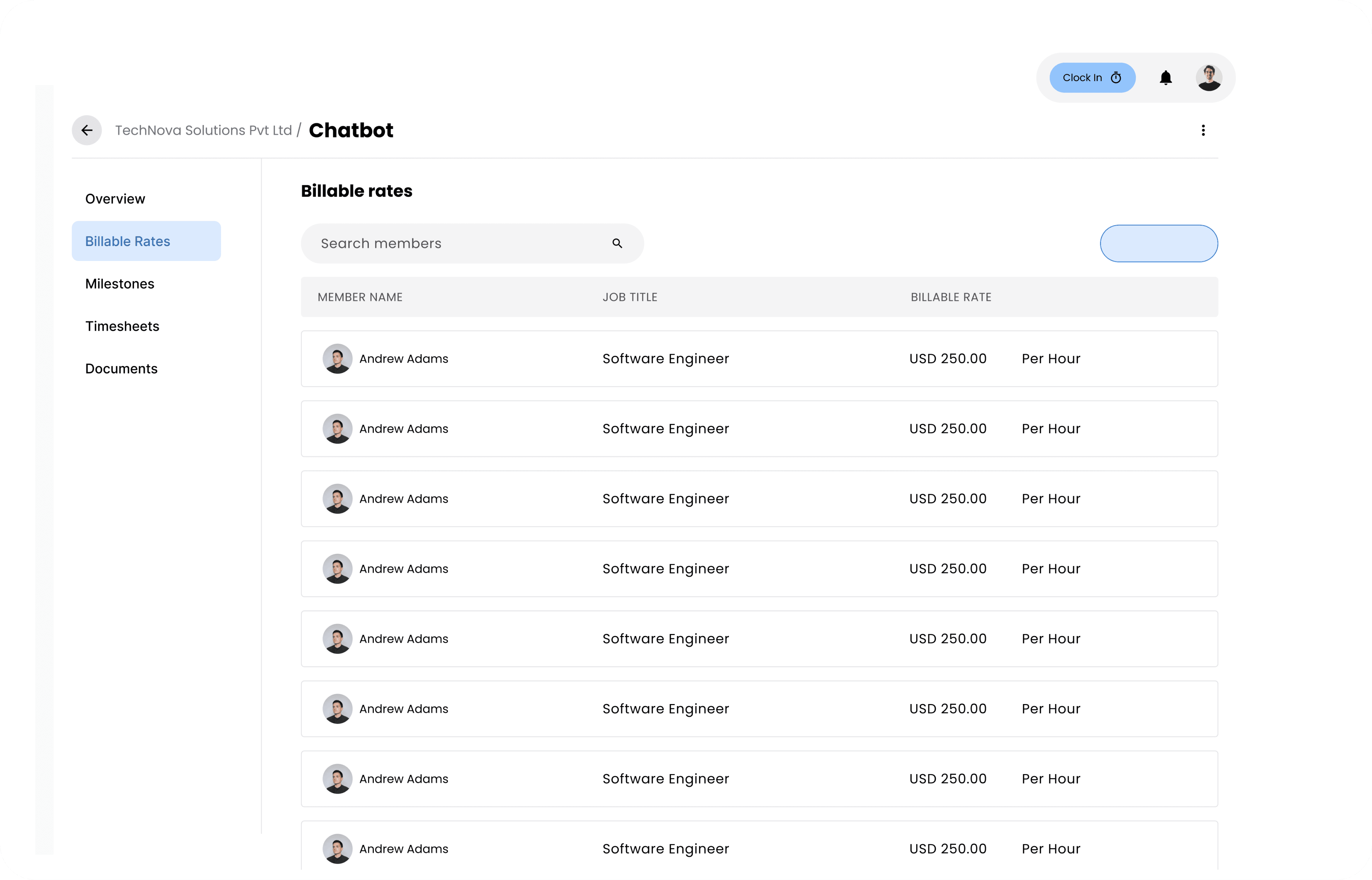Click Andrew Adams avatar in first row

pyautogui.click(x=337, y=359)
